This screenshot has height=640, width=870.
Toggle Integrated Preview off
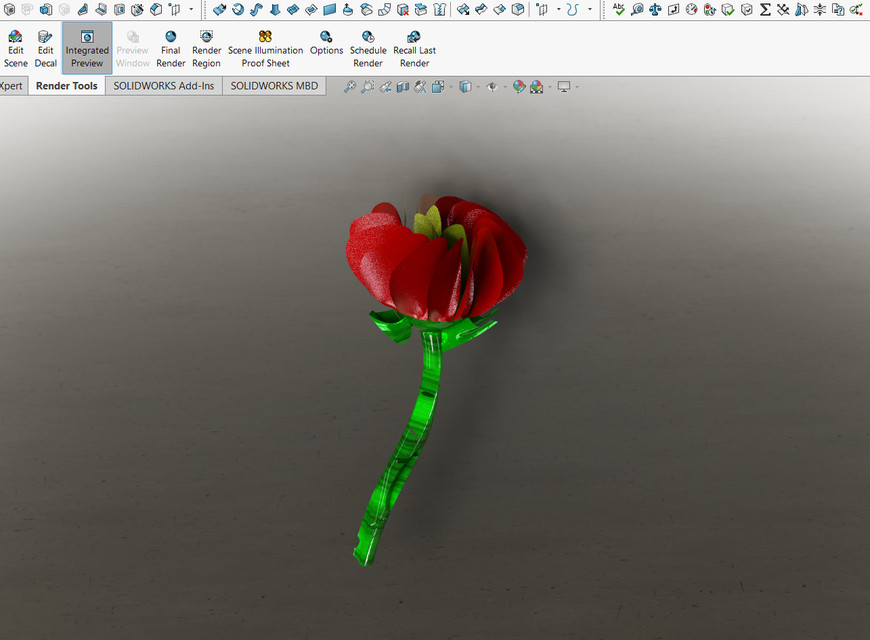pos(86,47)
